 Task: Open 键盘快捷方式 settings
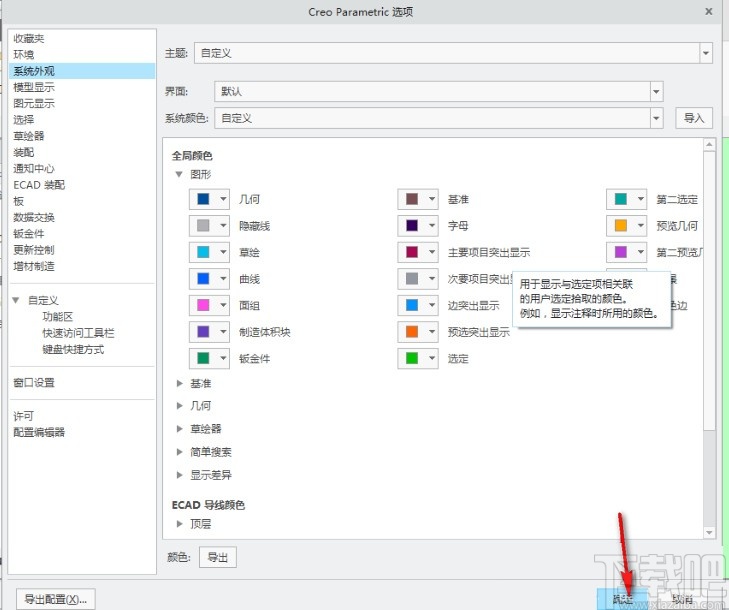pos(73,349)
